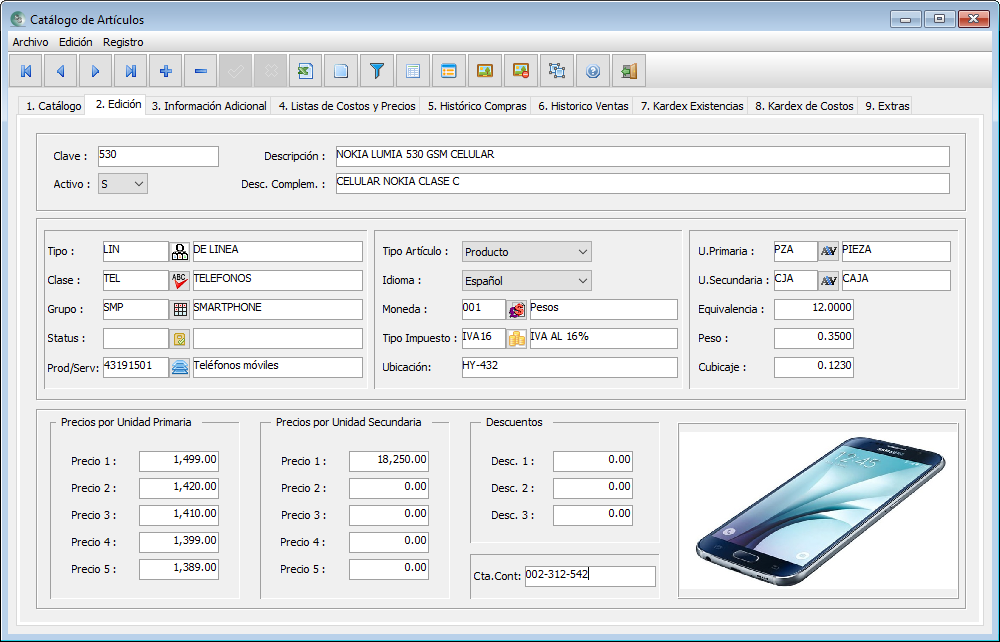Go to the first record
1000x642 pixels.
pyautogui.click(x=26, y=71)
